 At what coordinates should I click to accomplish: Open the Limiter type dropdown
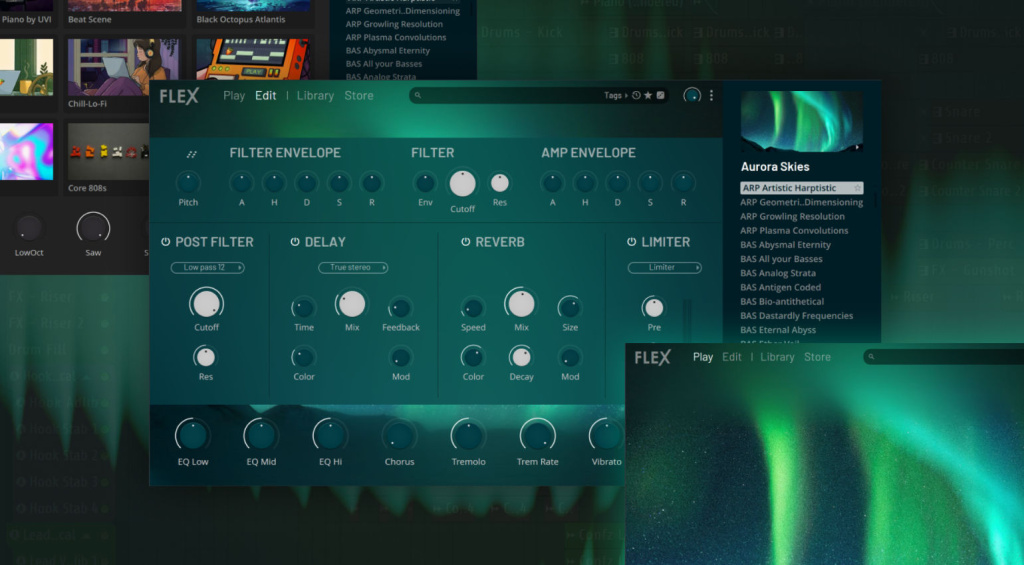(664, 267)
